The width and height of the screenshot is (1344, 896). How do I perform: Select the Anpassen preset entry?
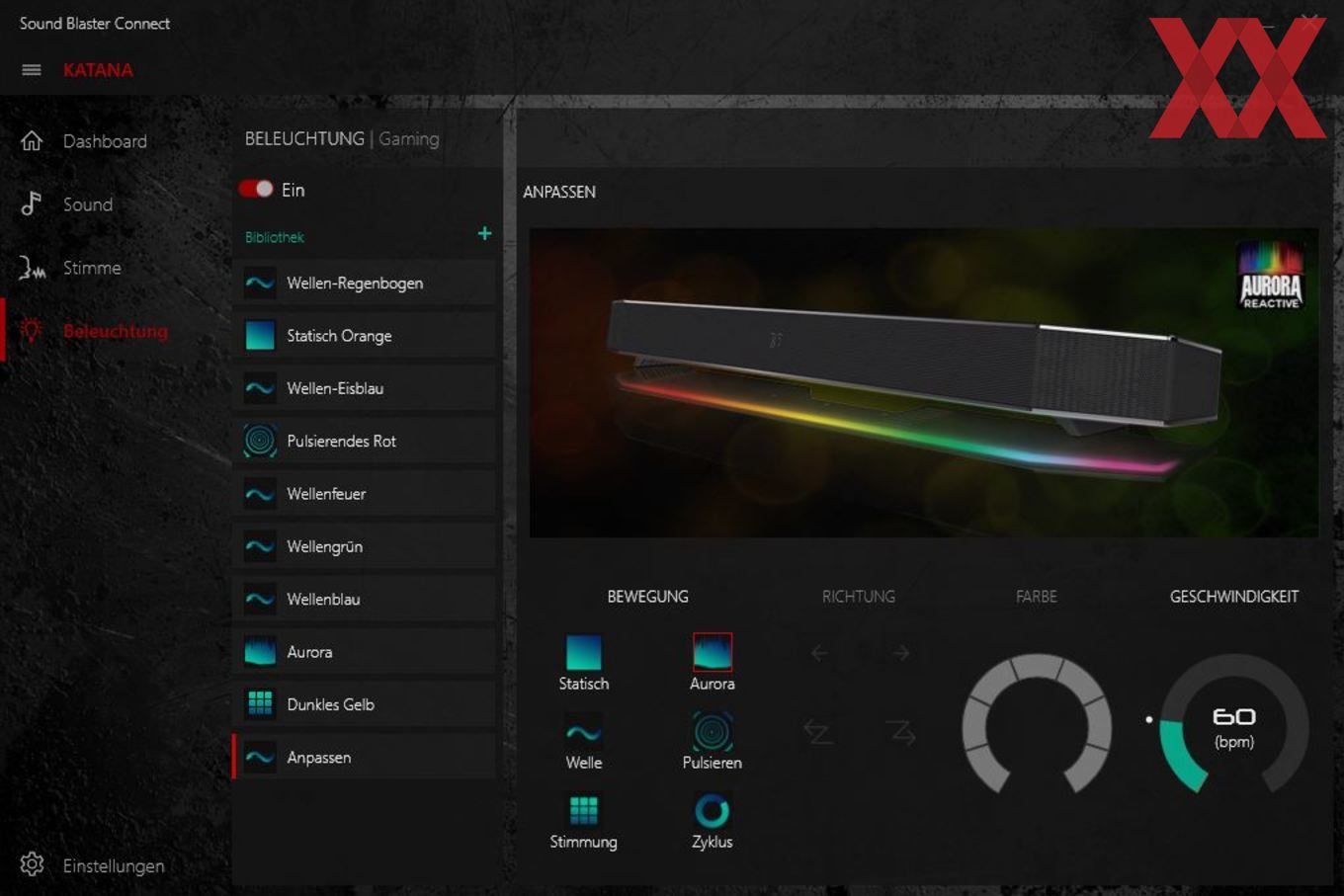365,757
